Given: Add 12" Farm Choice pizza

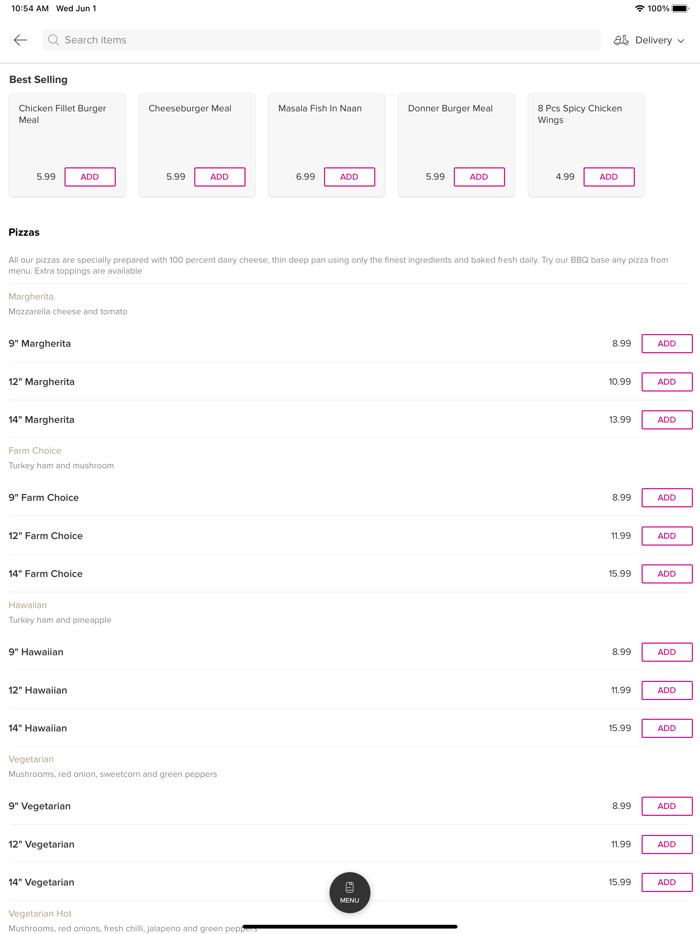Looking at the screenshot, I should pos(666,536).
